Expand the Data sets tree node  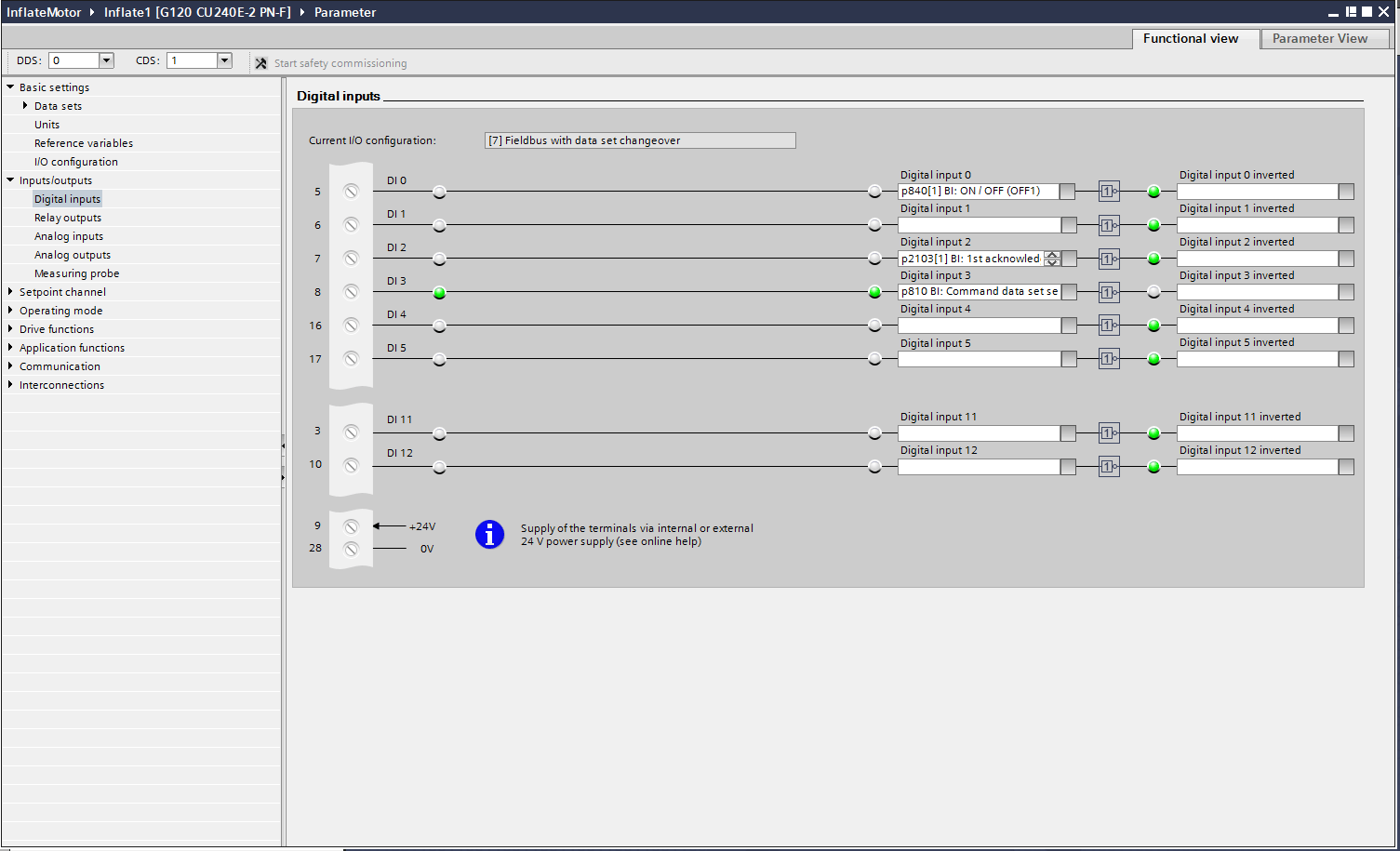(25, 105)
